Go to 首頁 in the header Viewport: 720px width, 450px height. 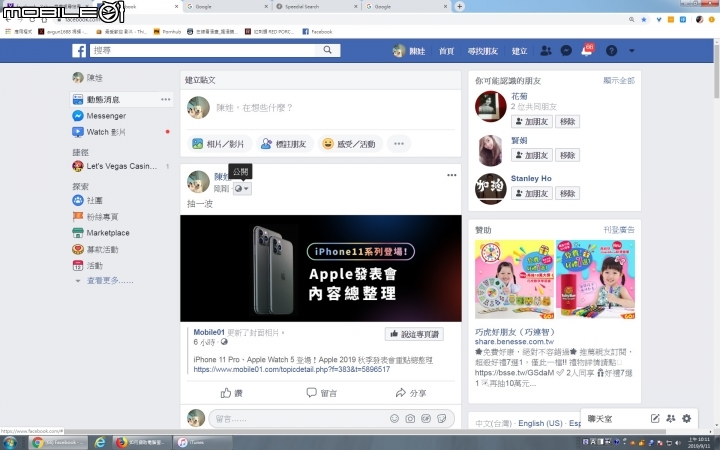coord(446,51)
